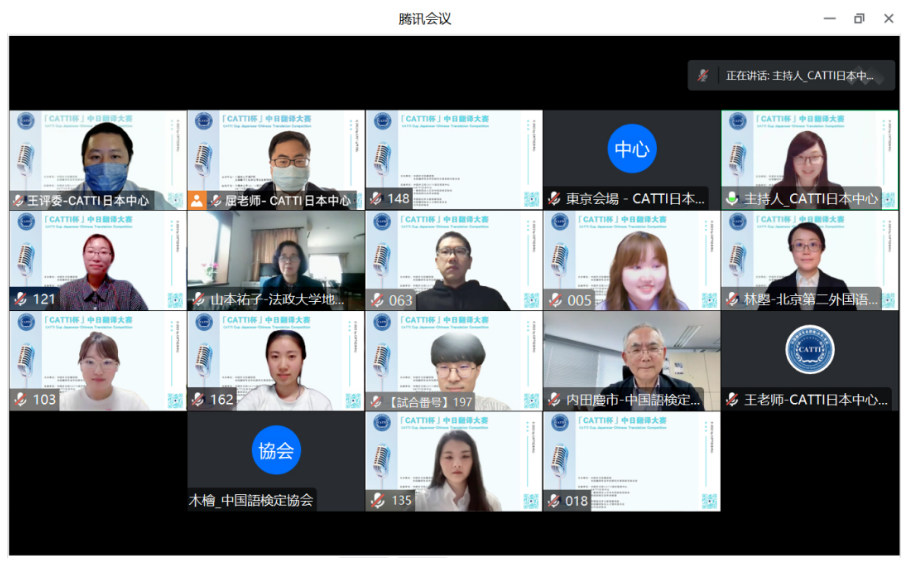Click the number label 121

44,299
